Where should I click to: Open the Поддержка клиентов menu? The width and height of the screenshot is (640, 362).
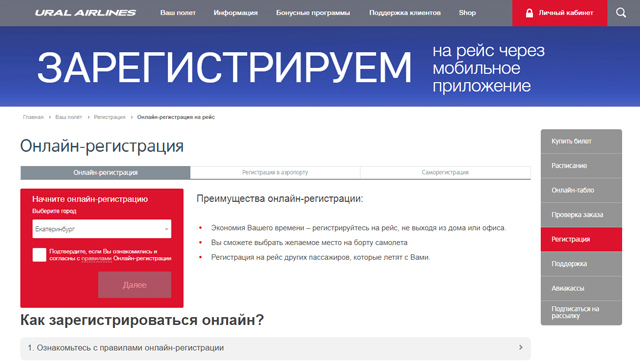coord(405,13)
